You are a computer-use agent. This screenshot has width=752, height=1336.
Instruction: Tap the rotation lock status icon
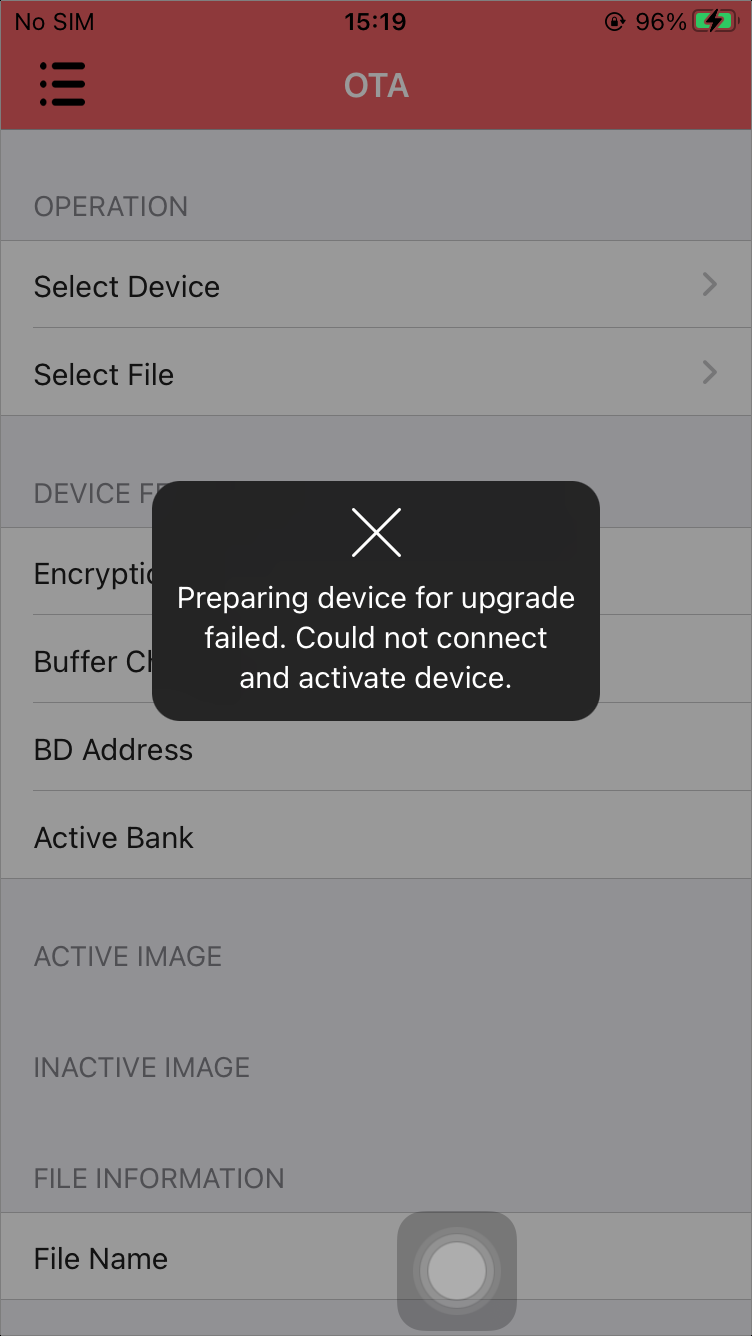[x=615, y=22]
